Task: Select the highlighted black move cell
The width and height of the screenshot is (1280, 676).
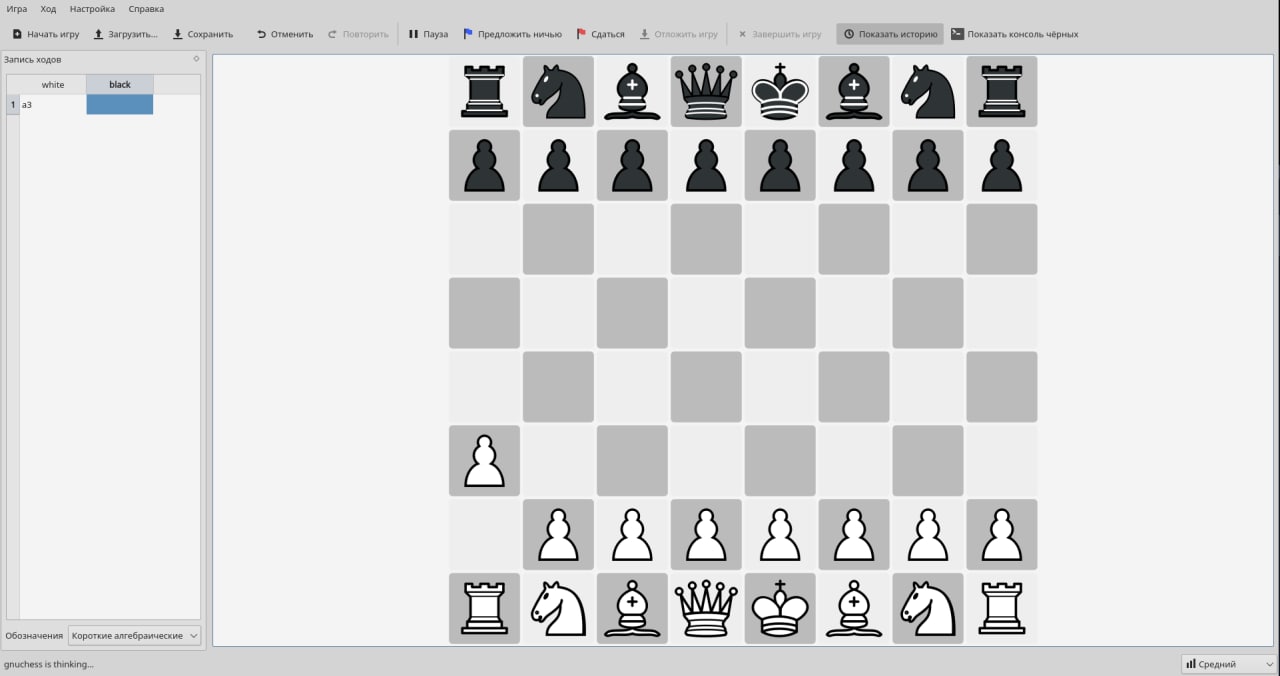Action: [120, 104]
